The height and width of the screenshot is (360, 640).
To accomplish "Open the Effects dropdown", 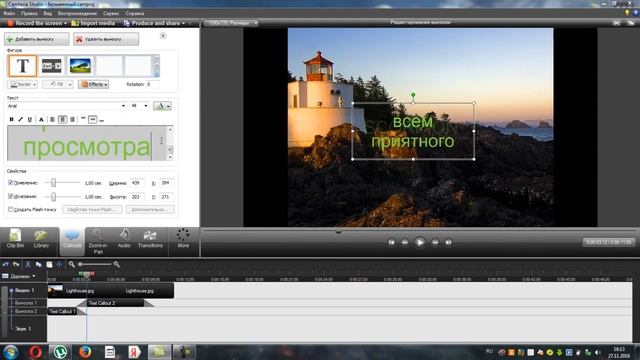I will tap(93, 84).
